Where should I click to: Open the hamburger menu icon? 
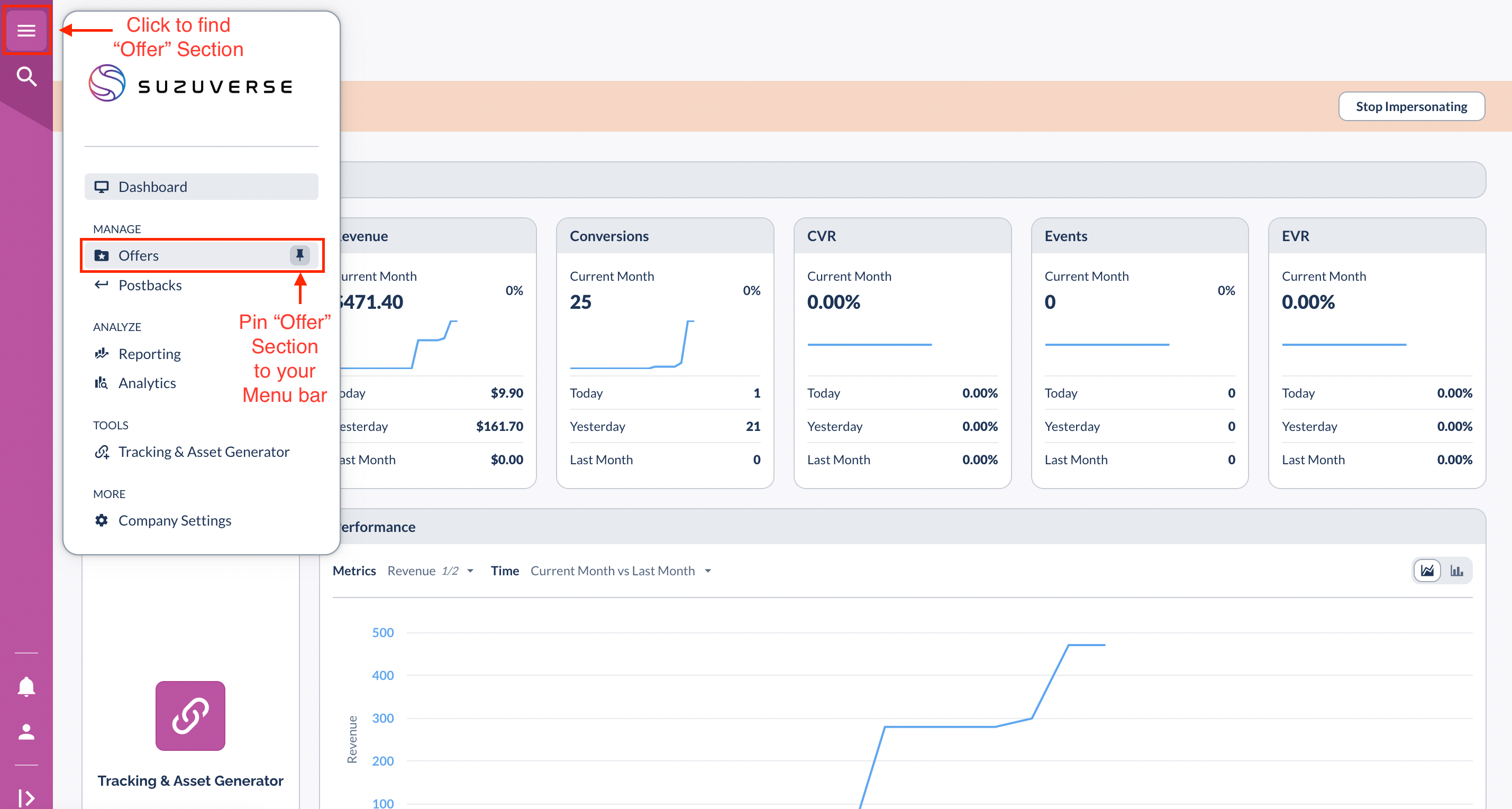click(x=26, y=30)
